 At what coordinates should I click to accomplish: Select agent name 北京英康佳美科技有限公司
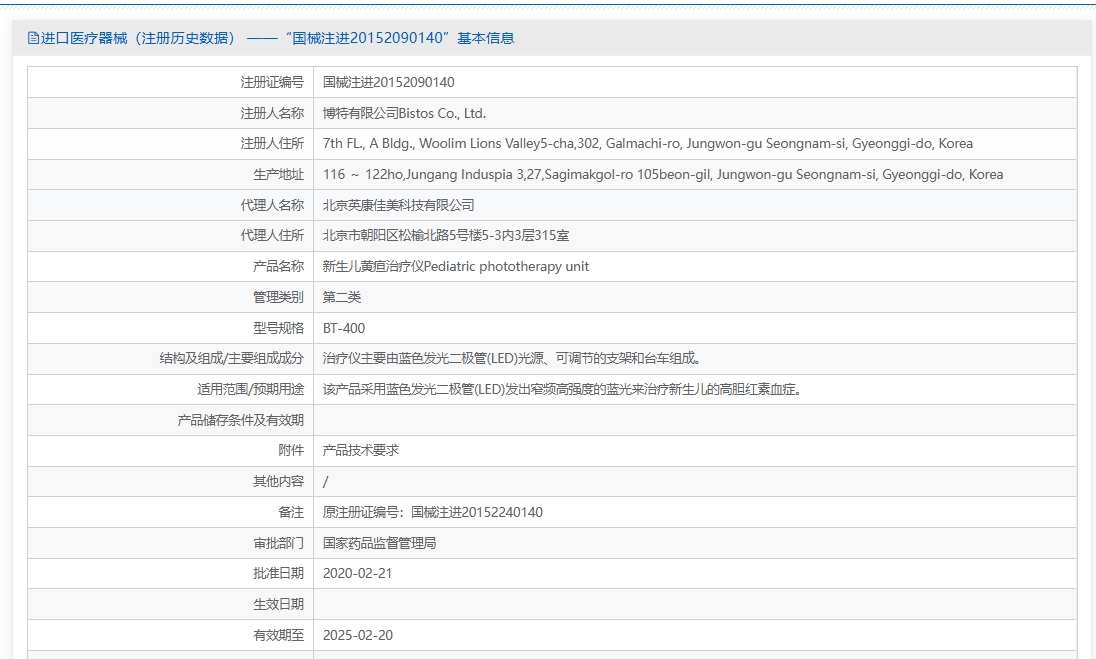coord(398,205)
